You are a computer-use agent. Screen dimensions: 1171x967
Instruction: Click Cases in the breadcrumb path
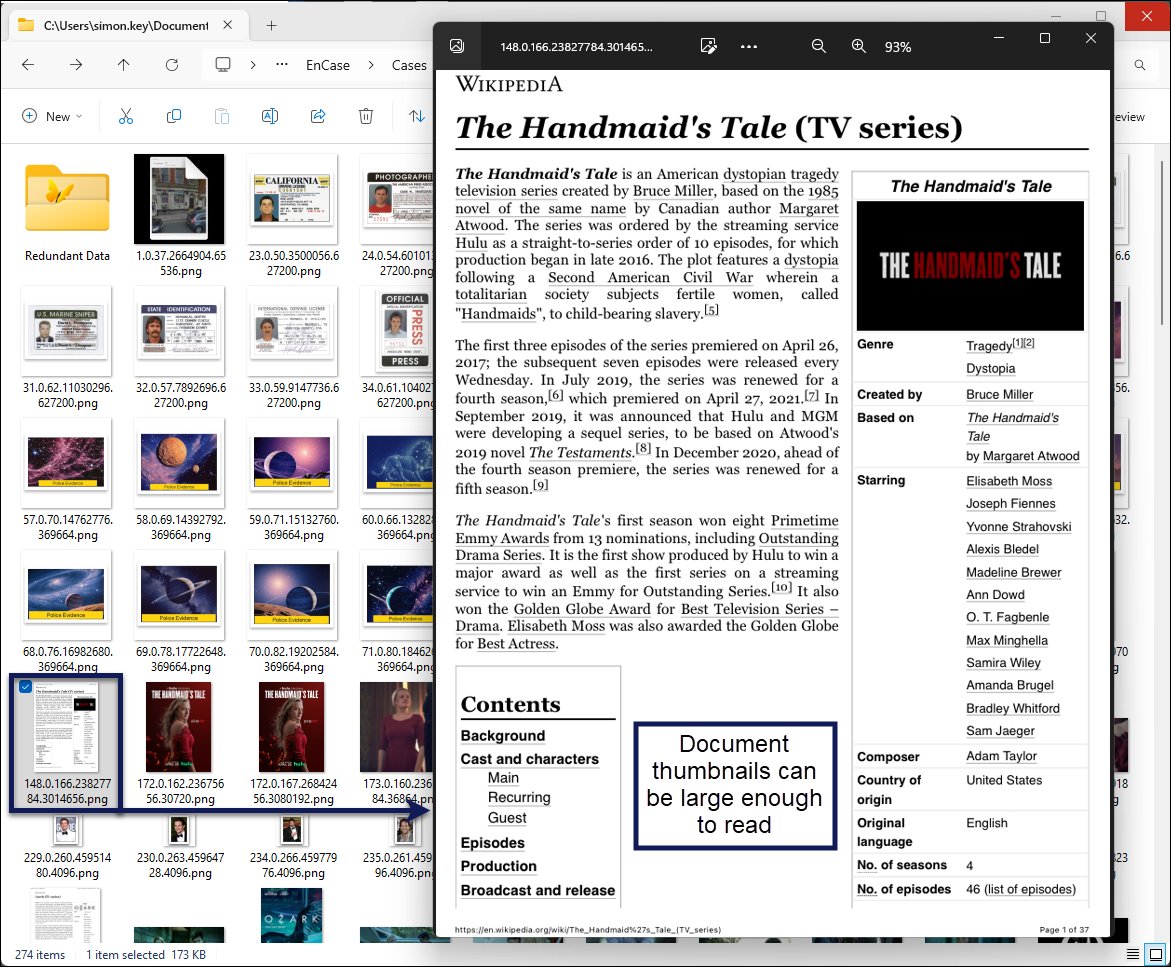[409, 65]
